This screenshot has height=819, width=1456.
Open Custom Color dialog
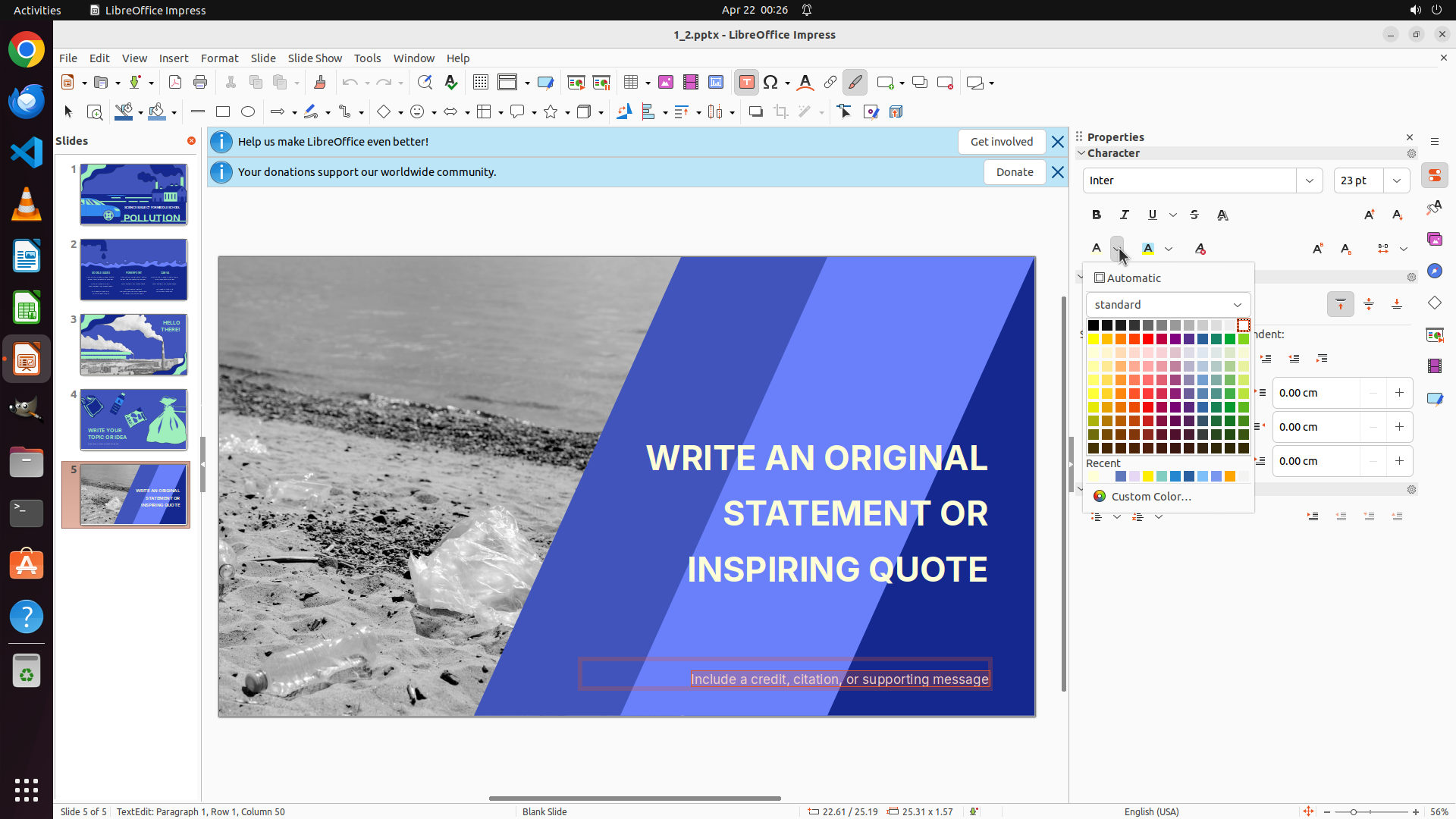pos(1150,497)
